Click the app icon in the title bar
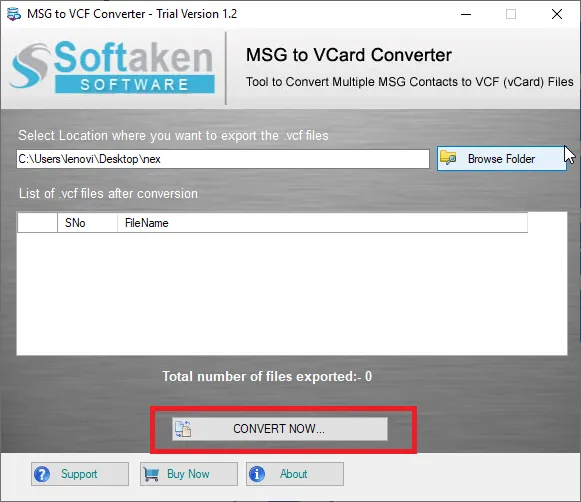Screen dimensions: 581x502 (x=14, y=14)
